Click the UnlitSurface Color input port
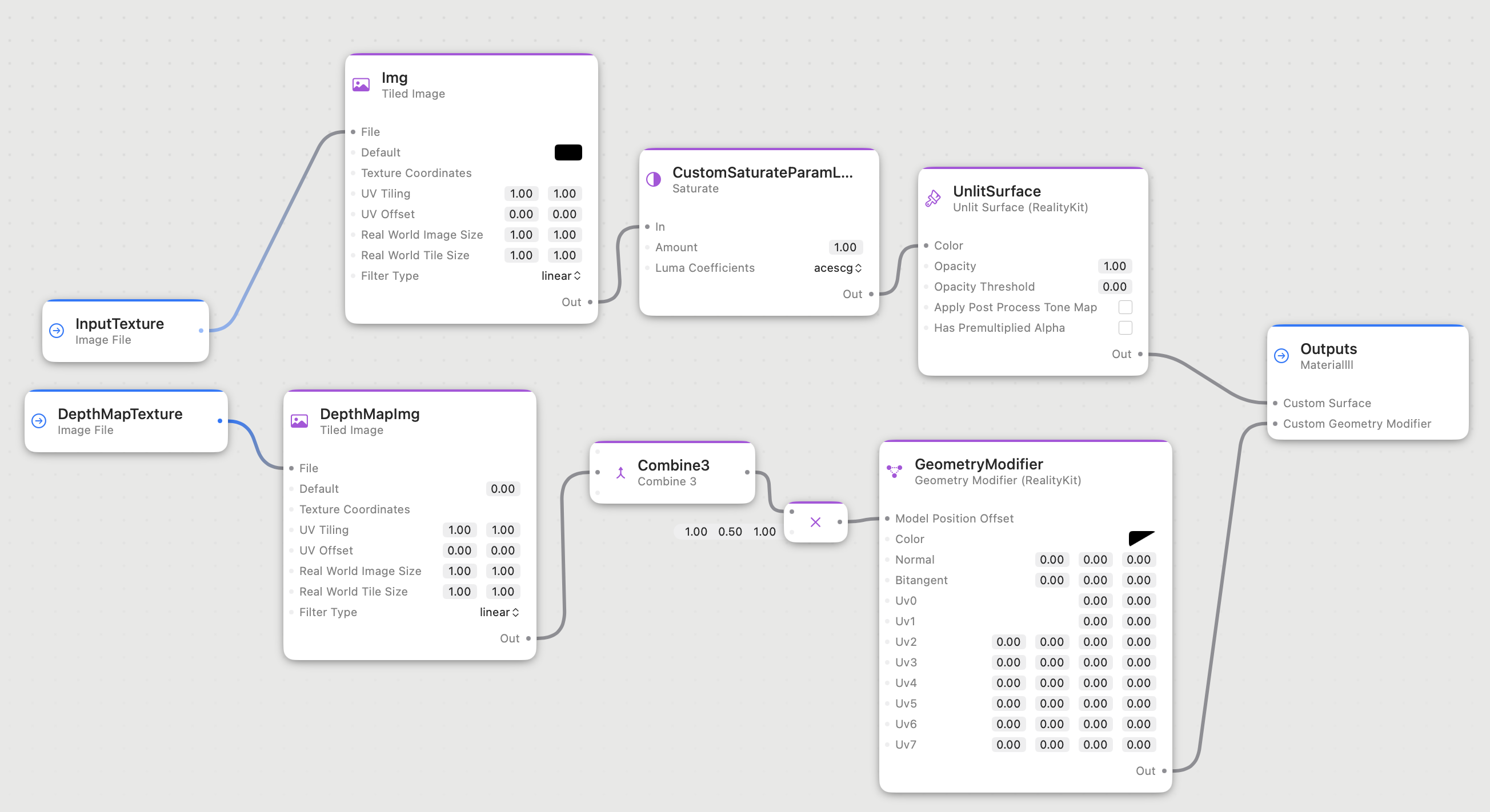This screenshot has width=1490, height=812. pyautogui.click(x=926, y=246)
